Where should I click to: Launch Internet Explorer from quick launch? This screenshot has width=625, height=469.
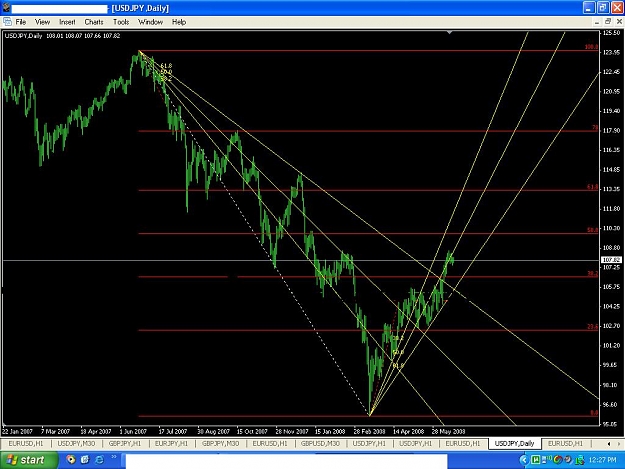coord(99,460)
